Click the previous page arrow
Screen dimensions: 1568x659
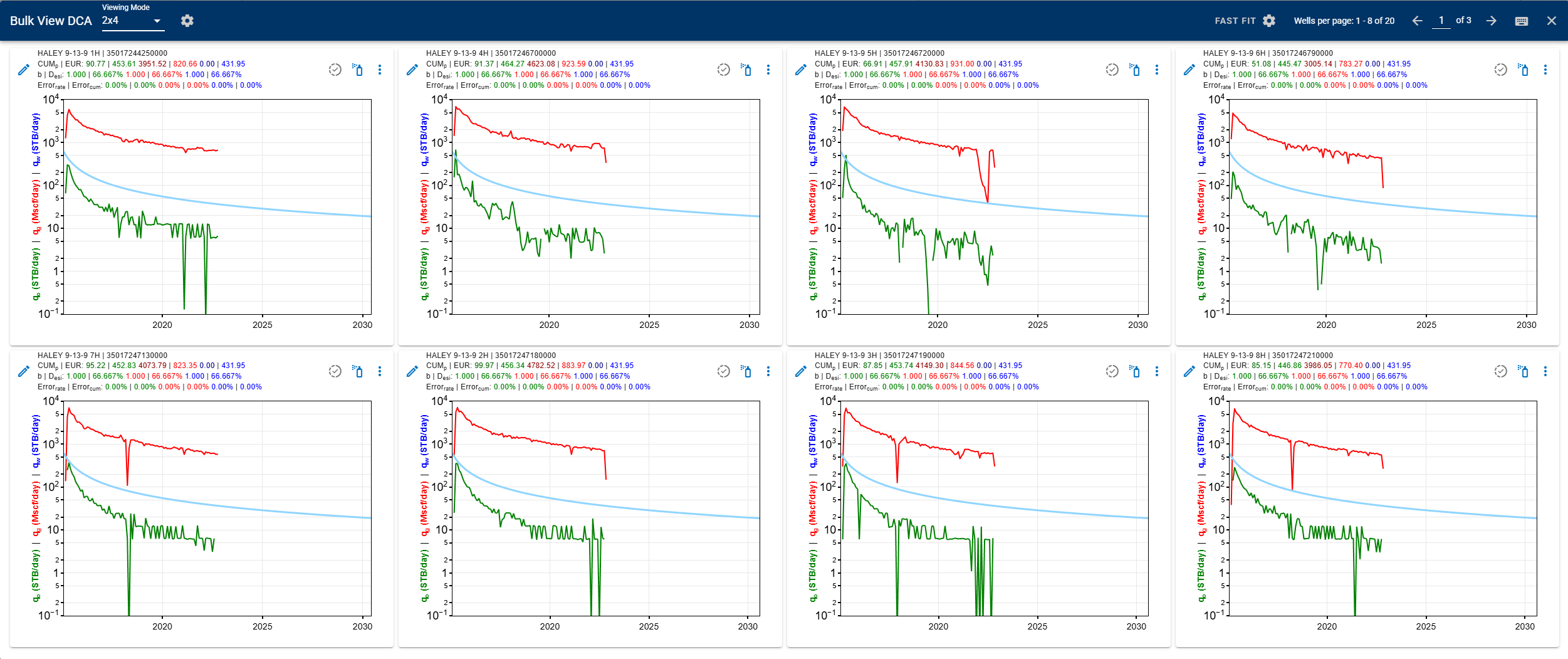point(1417,21)
